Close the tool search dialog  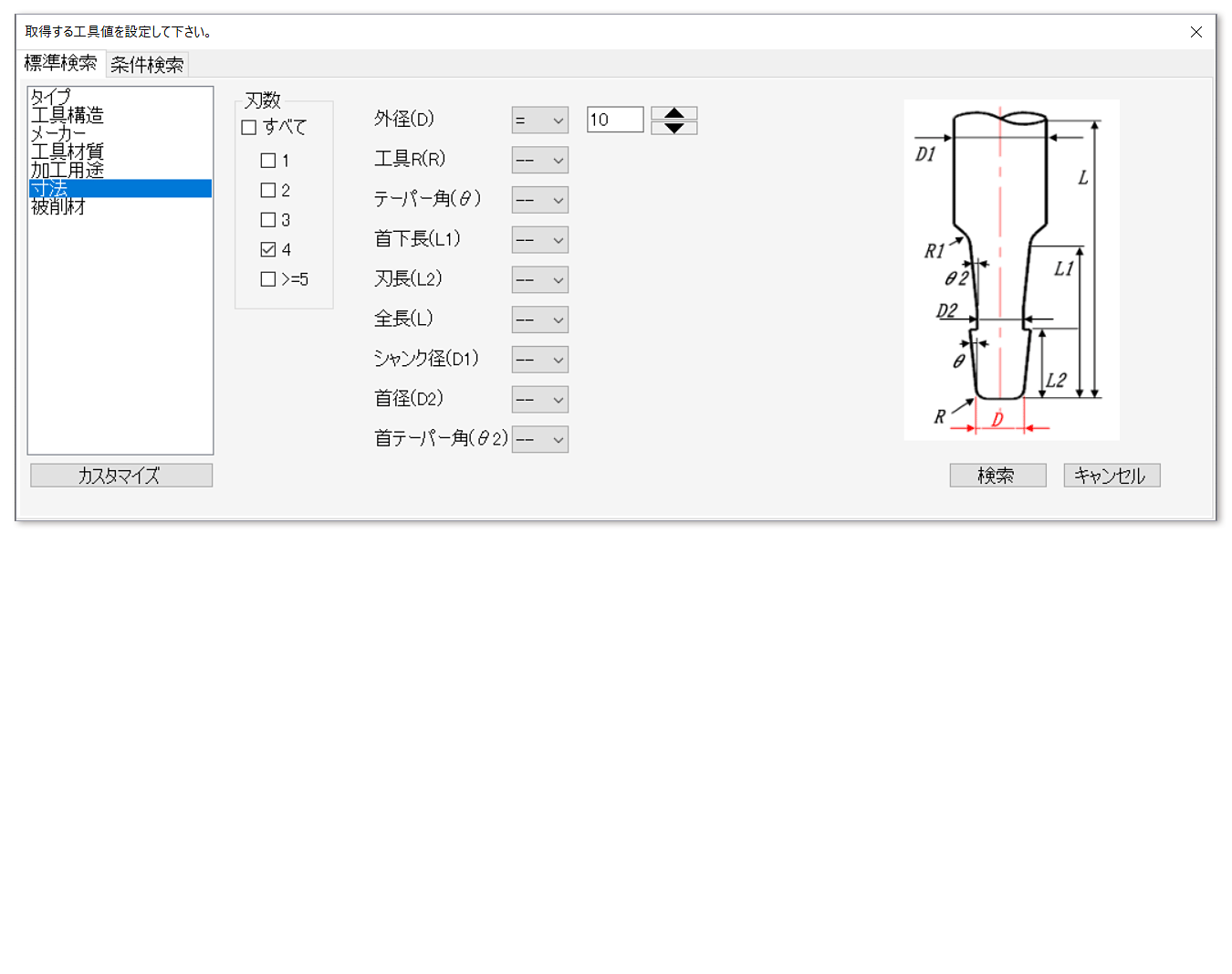coord(1195,32)
